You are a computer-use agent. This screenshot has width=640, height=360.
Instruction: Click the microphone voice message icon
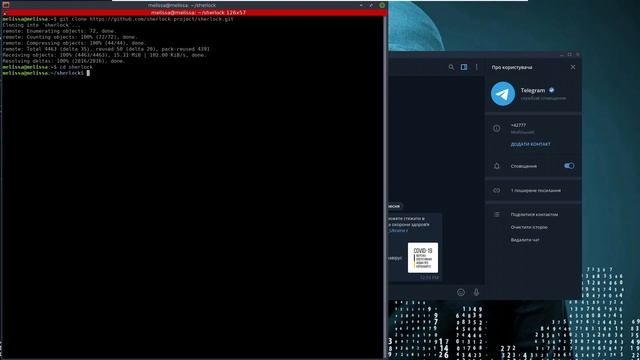click(x=476, y=292)
